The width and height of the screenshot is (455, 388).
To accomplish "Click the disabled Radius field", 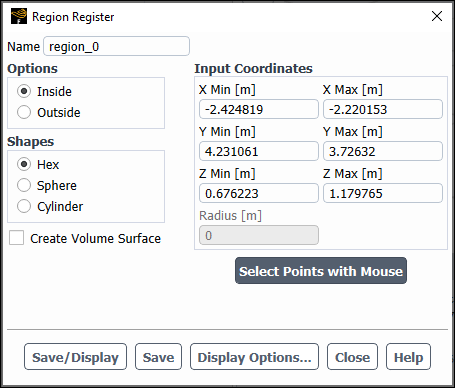I will point(259,235).
